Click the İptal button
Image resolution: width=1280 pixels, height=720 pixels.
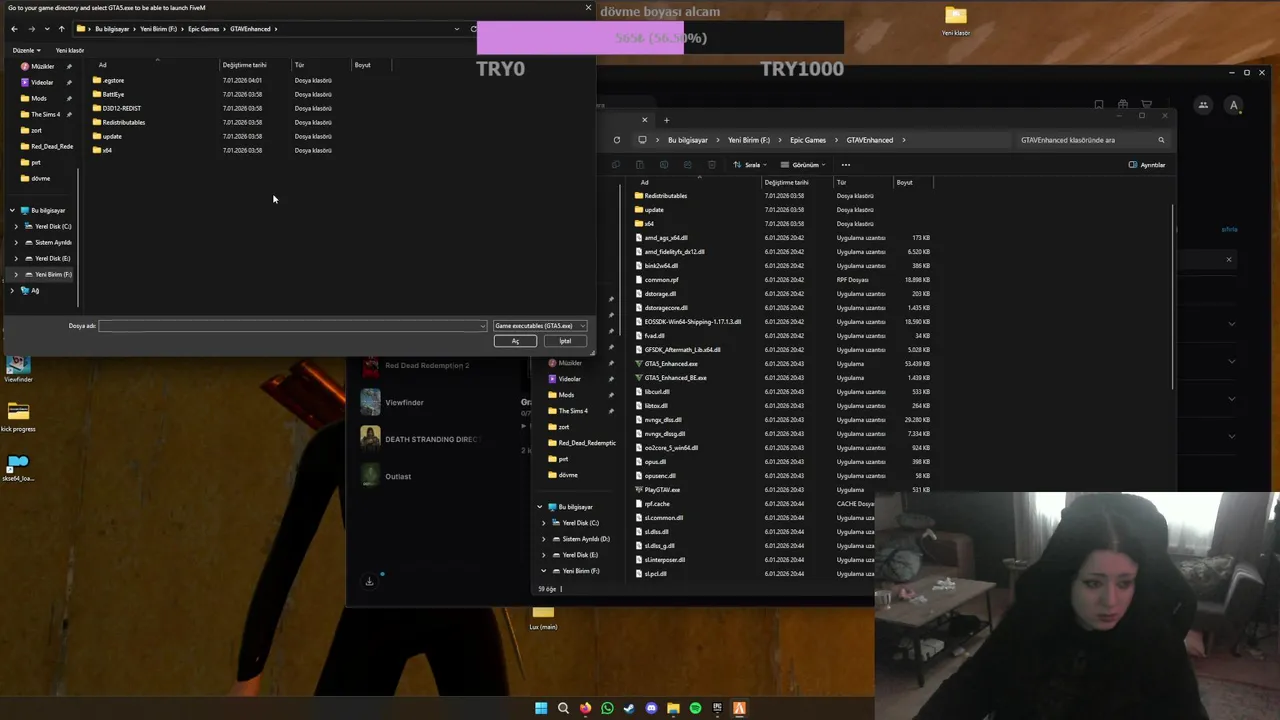click(565, 341)
